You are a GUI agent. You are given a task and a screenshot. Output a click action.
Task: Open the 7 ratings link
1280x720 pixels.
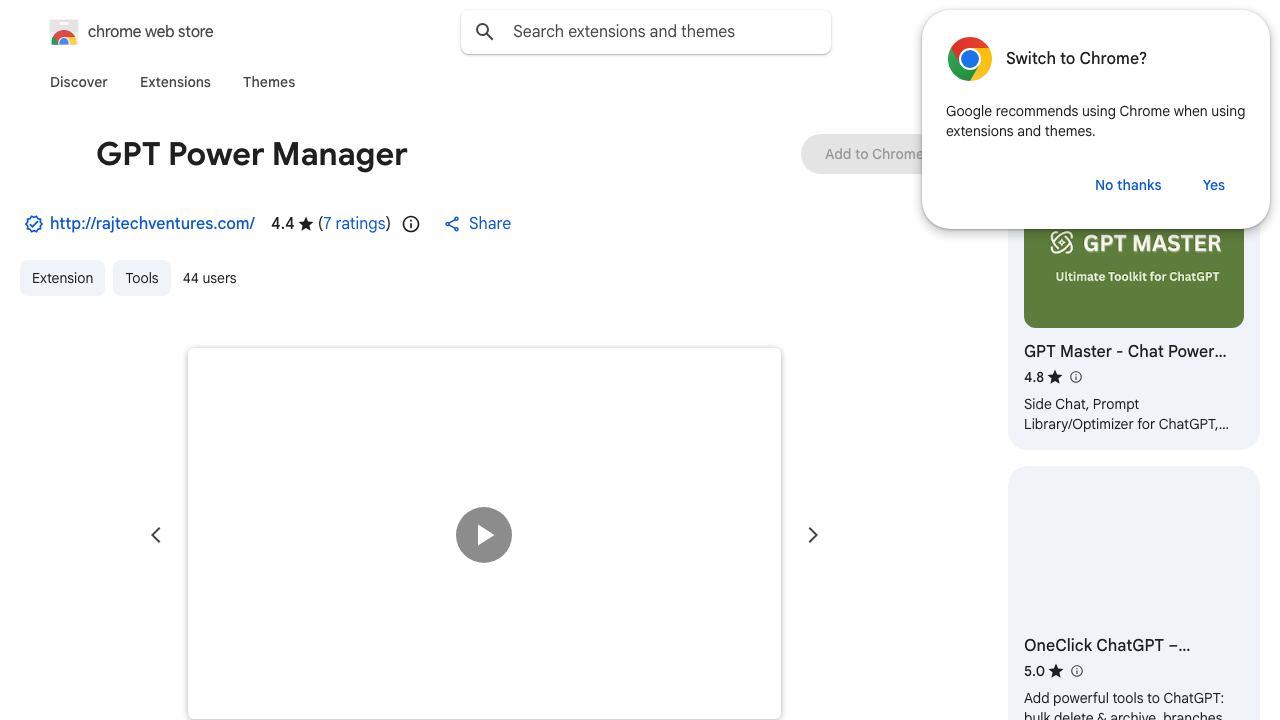[354, 224]
